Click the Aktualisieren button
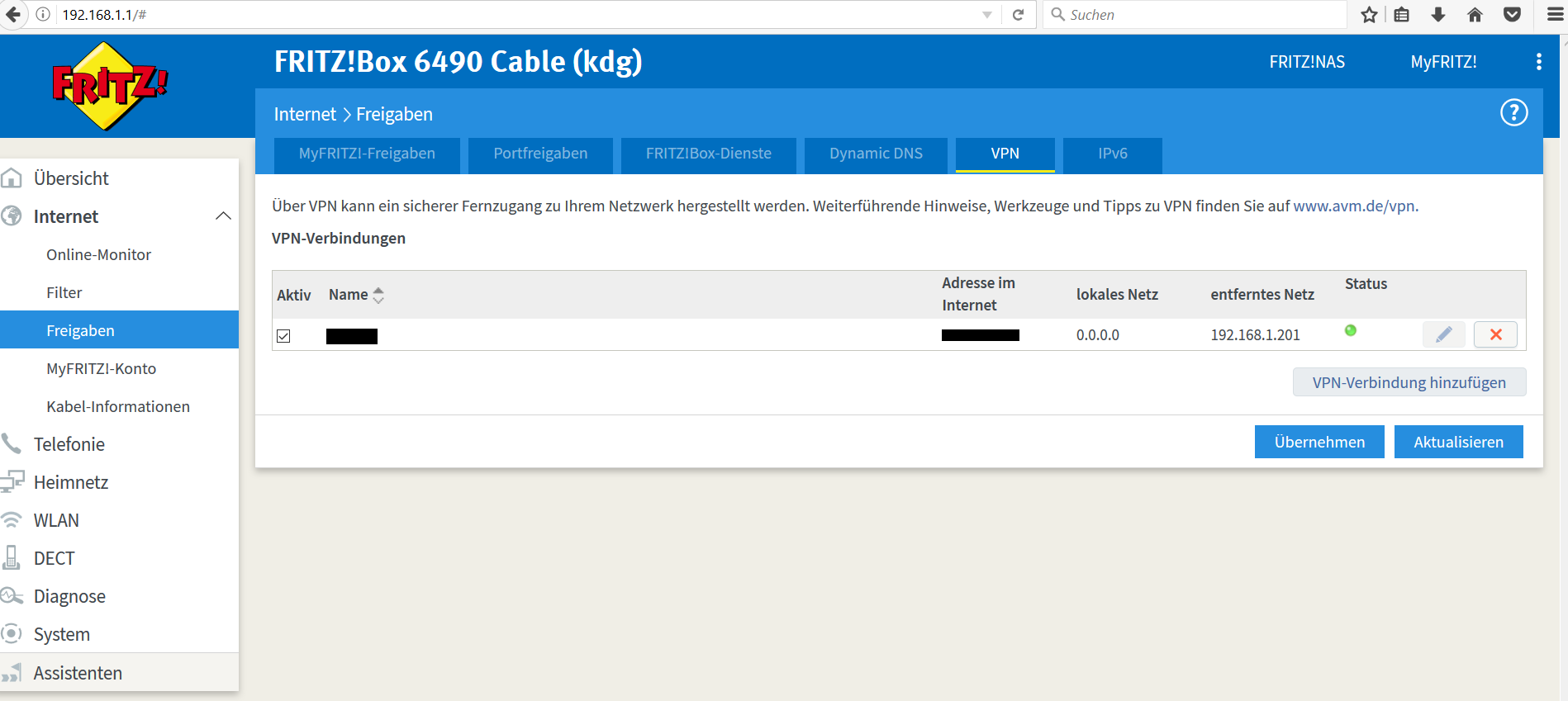 [1459, 442]
